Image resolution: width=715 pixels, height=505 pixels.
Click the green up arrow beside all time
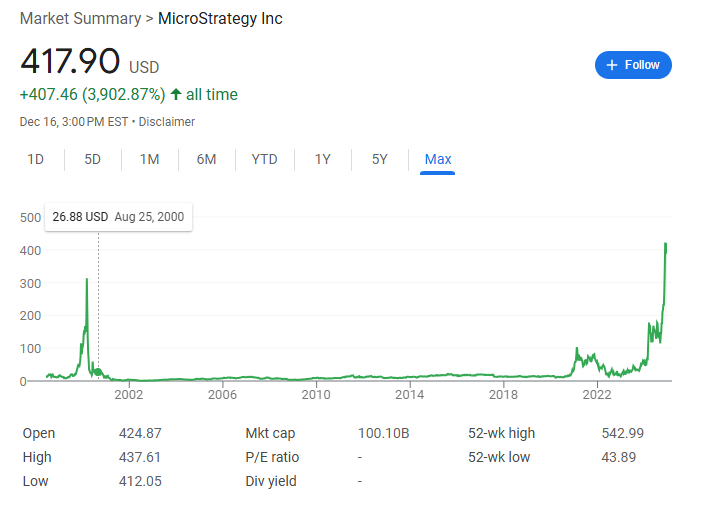(176, 95)
